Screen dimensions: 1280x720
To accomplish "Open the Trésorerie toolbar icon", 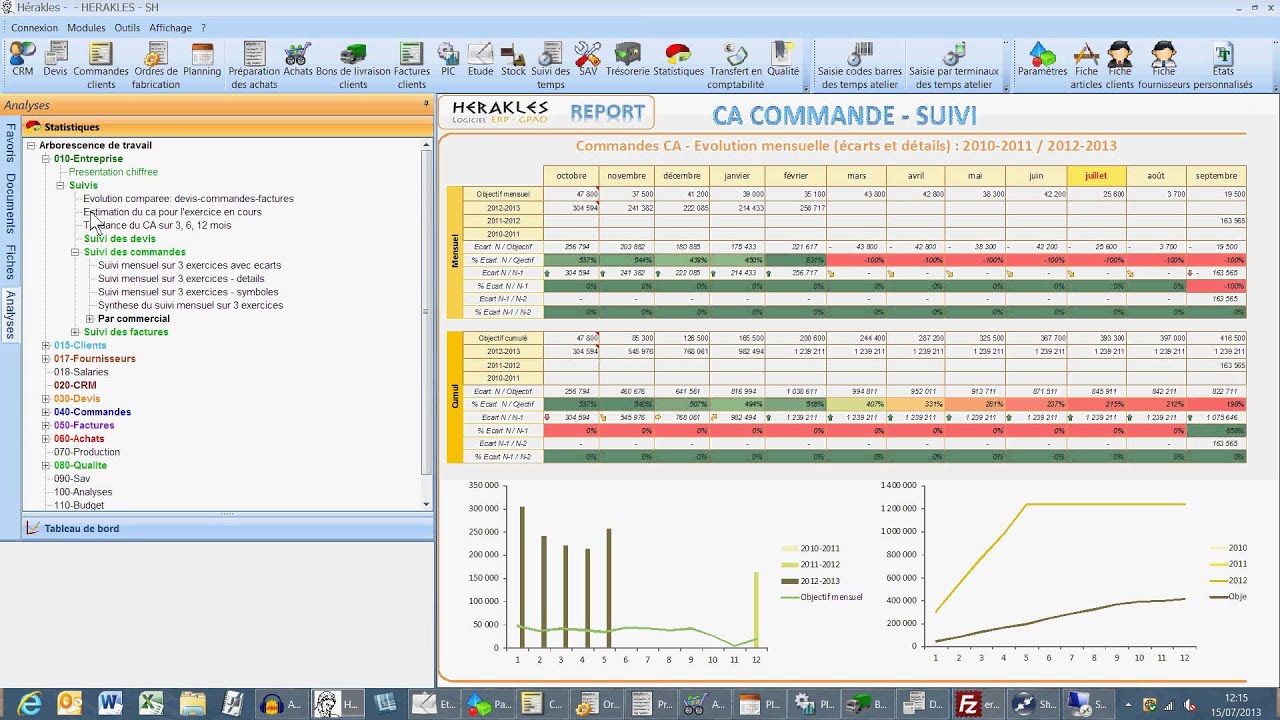I will tap(627, 60).
